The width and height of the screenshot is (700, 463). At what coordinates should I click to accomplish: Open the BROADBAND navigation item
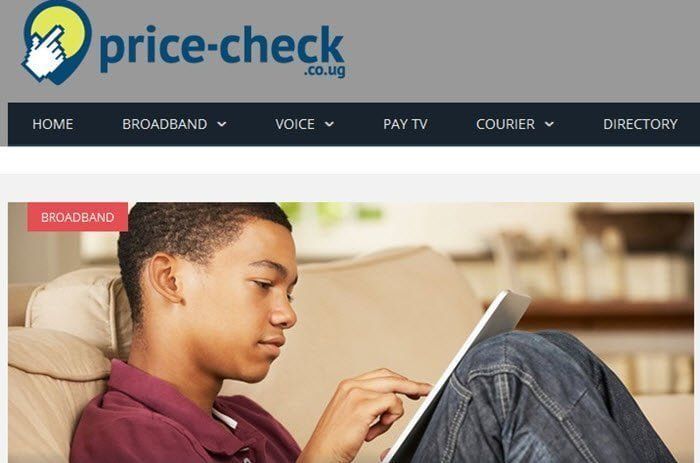pyautogui.click(x=165, y=124)
